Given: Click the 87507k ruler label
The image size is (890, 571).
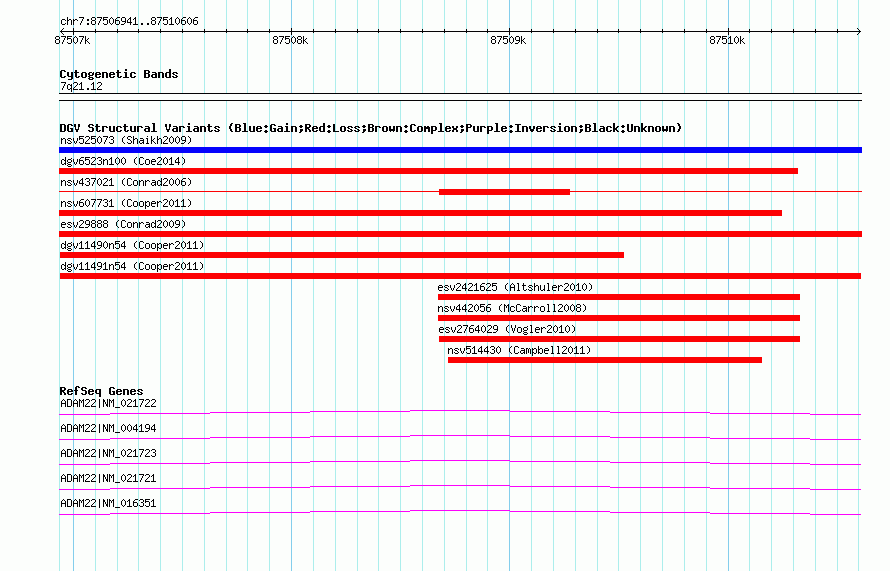Looking at the screenshot, I should click(72, 40).
